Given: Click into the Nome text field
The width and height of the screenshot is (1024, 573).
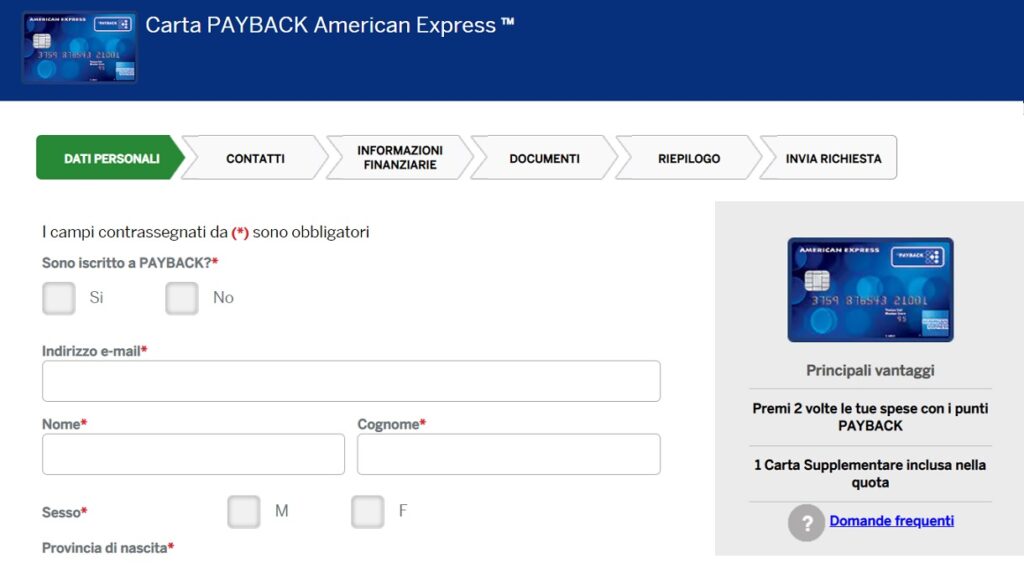Looking at the screenshot, I should pos(193,454).
